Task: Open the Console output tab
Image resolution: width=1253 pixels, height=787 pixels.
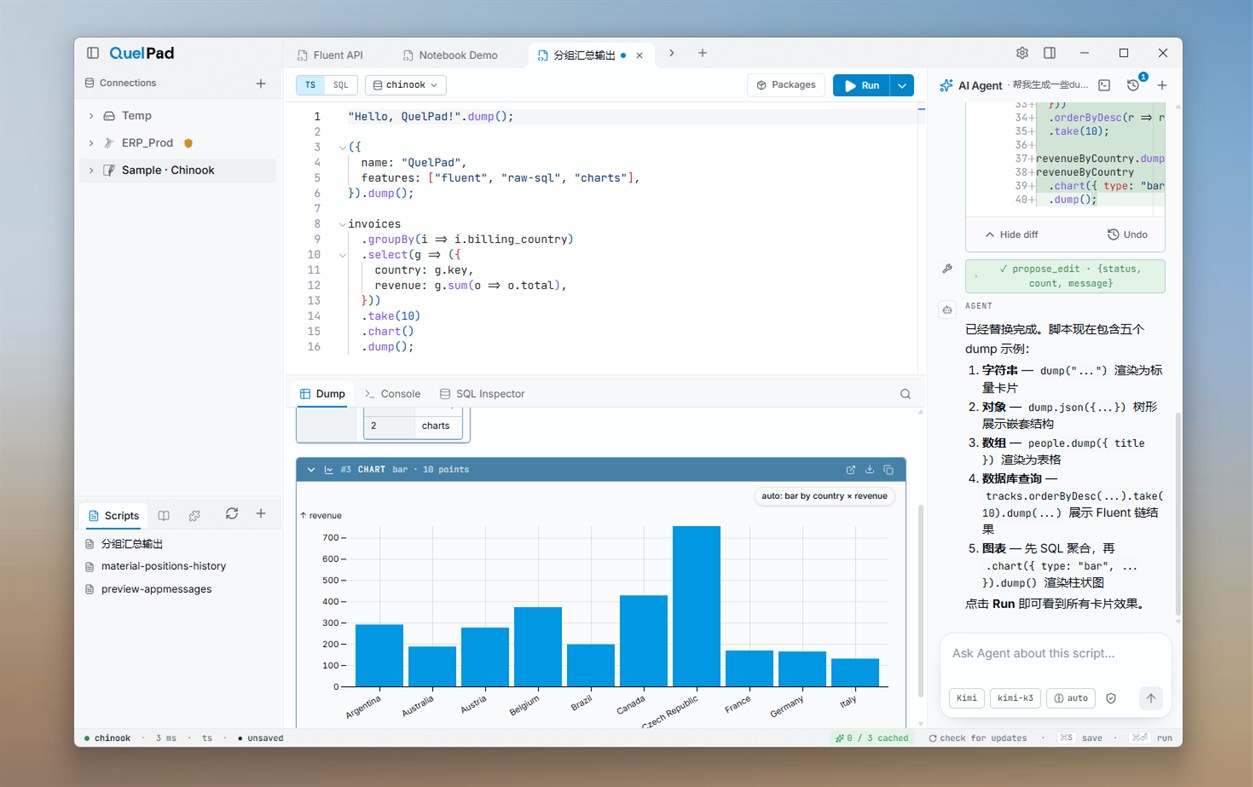Action: (393, 394)
